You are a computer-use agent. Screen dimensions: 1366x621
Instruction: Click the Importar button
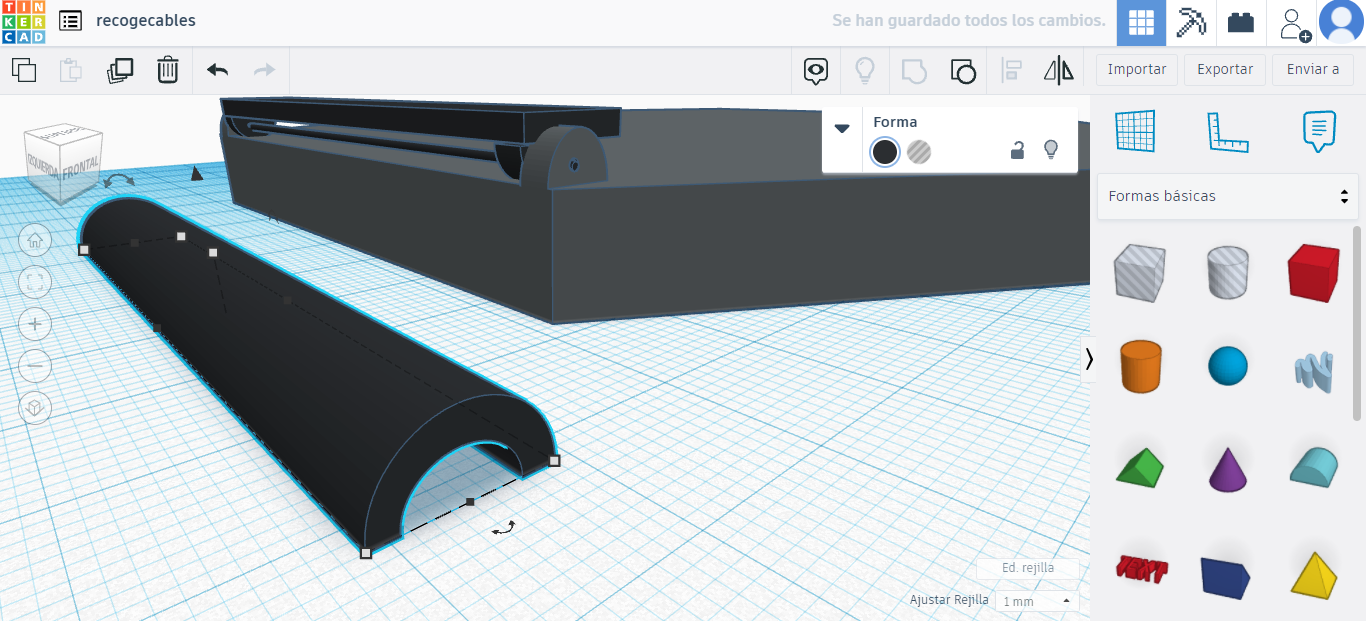pos(1137,69)
